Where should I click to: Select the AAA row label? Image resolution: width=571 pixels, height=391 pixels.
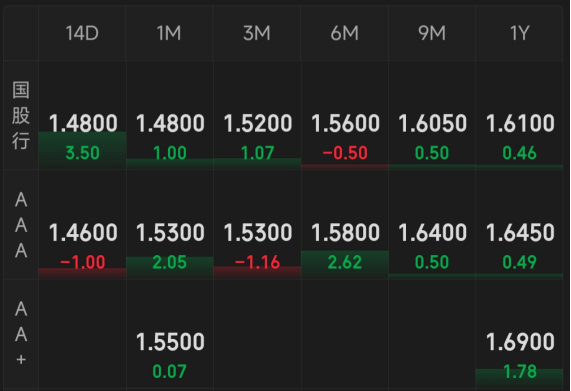[x=21, y=225]
